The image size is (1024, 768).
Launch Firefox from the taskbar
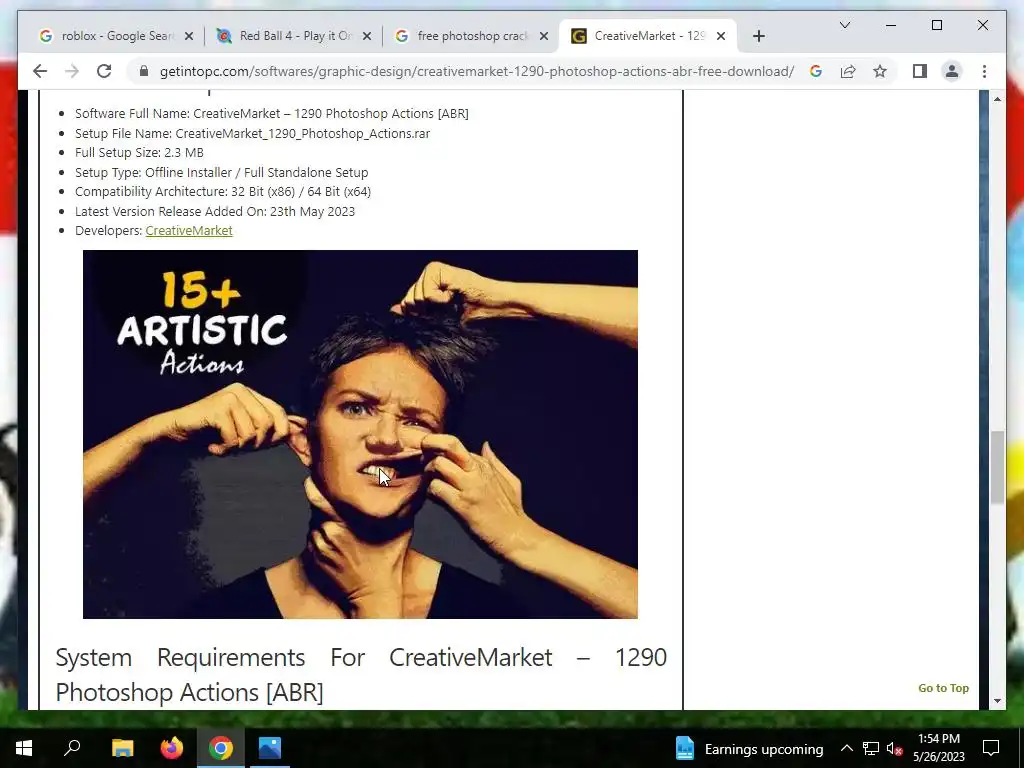tap(172, 748)
